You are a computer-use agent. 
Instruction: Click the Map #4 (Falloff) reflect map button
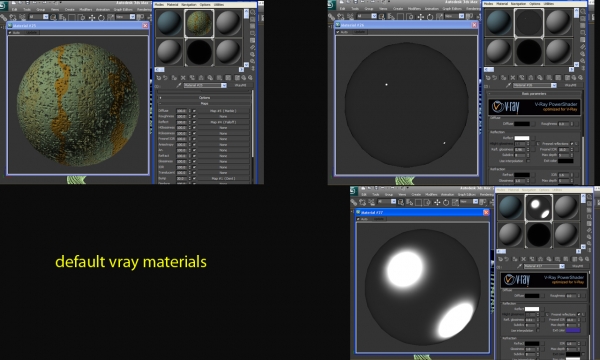[223, 122]
